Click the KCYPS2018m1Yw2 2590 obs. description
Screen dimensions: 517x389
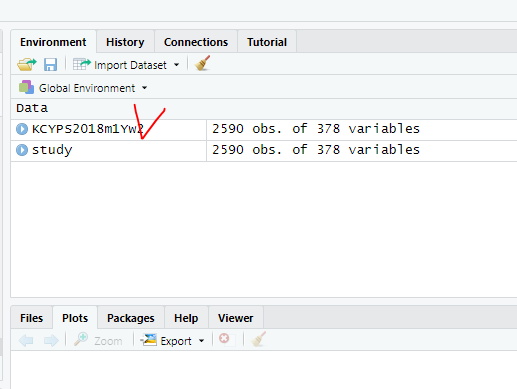(x=316, y=129)
